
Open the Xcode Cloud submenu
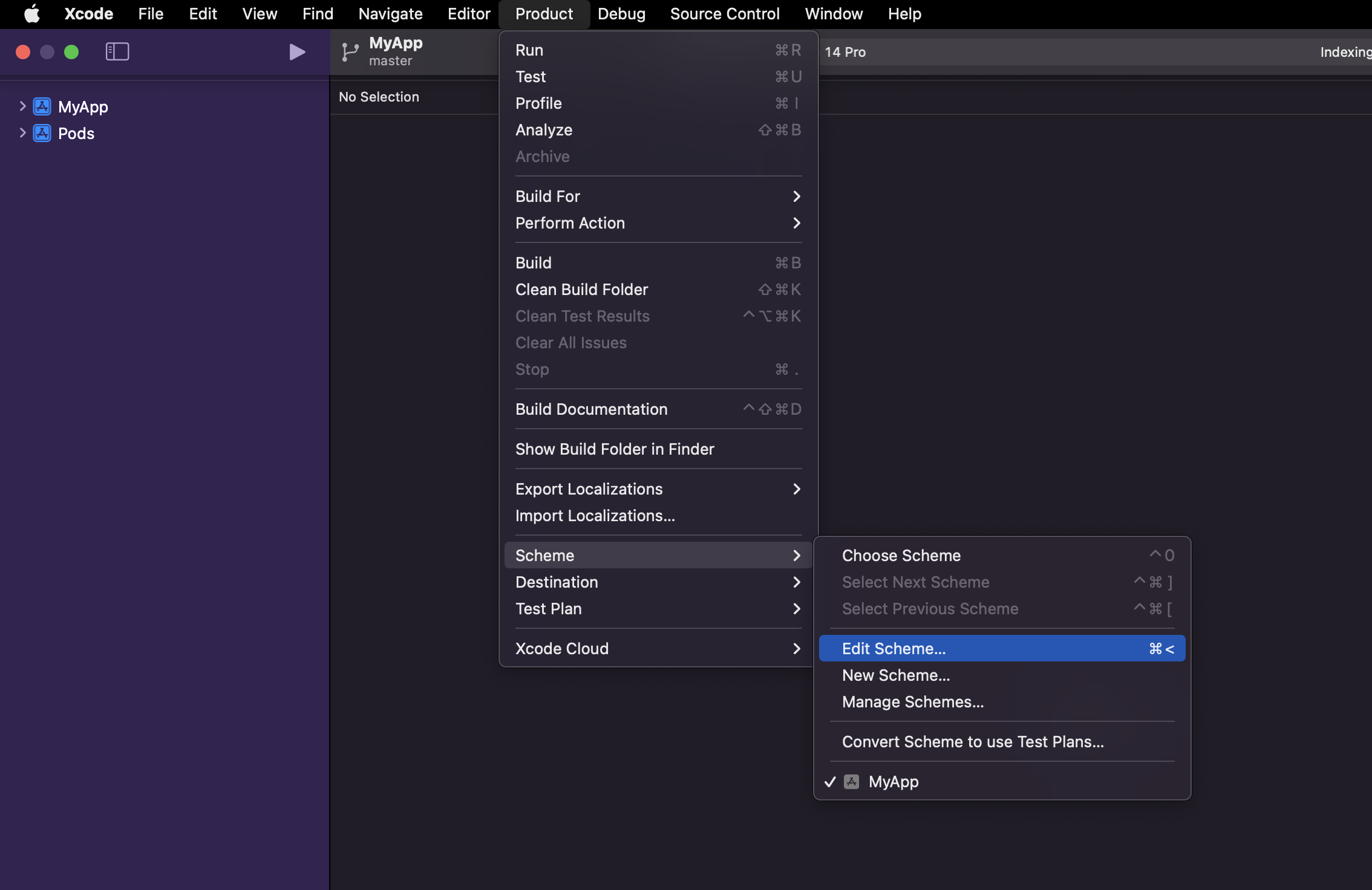pyautogui.click(x=658, y=649)
